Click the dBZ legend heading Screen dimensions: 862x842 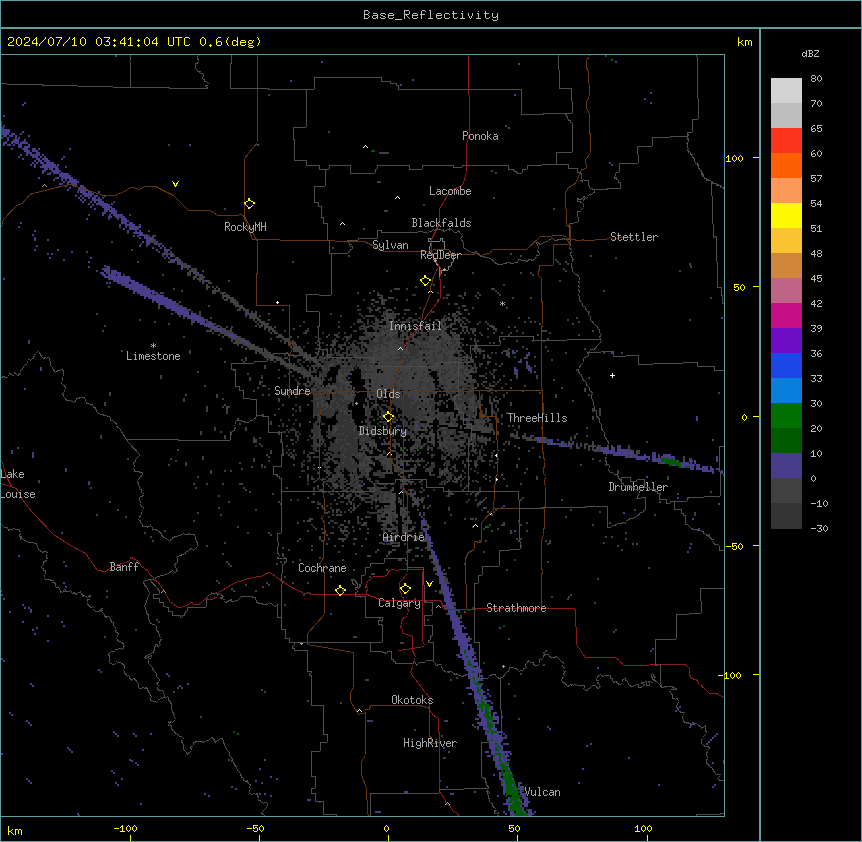point(810,54)
